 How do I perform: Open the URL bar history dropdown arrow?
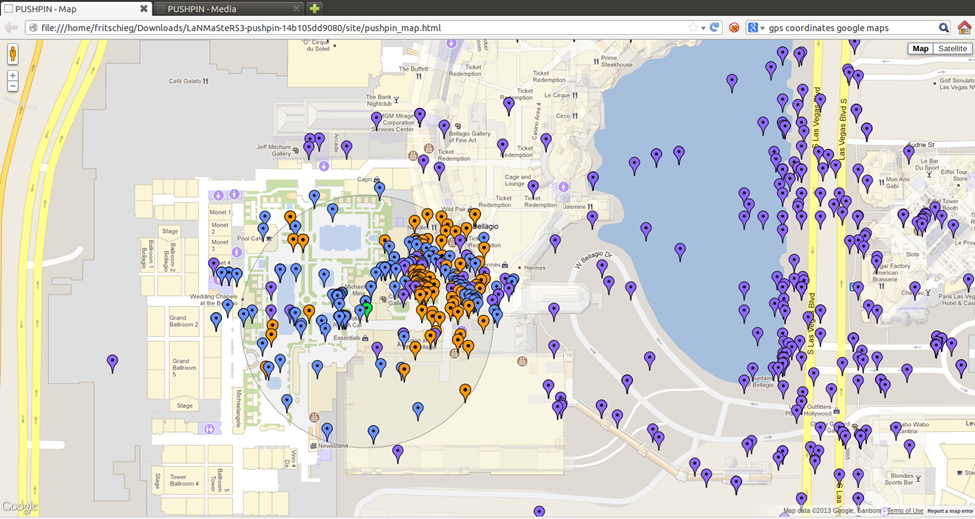pos(703,28)
